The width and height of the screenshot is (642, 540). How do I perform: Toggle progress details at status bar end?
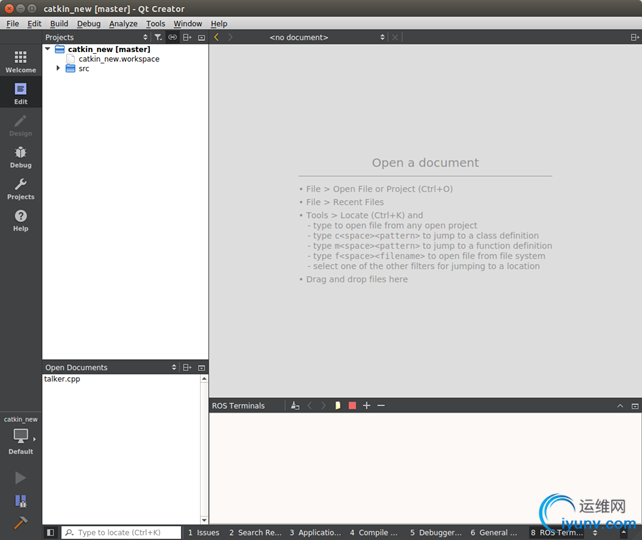[x=624, y=532]
